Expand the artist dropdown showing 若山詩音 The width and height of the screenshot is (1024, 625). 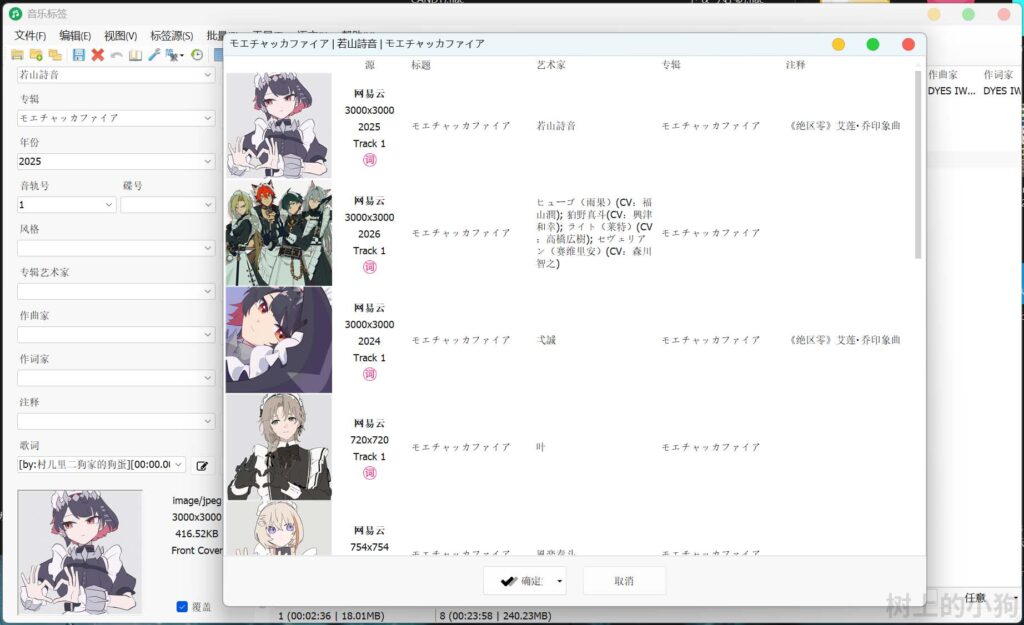click(x=207, y=75)
